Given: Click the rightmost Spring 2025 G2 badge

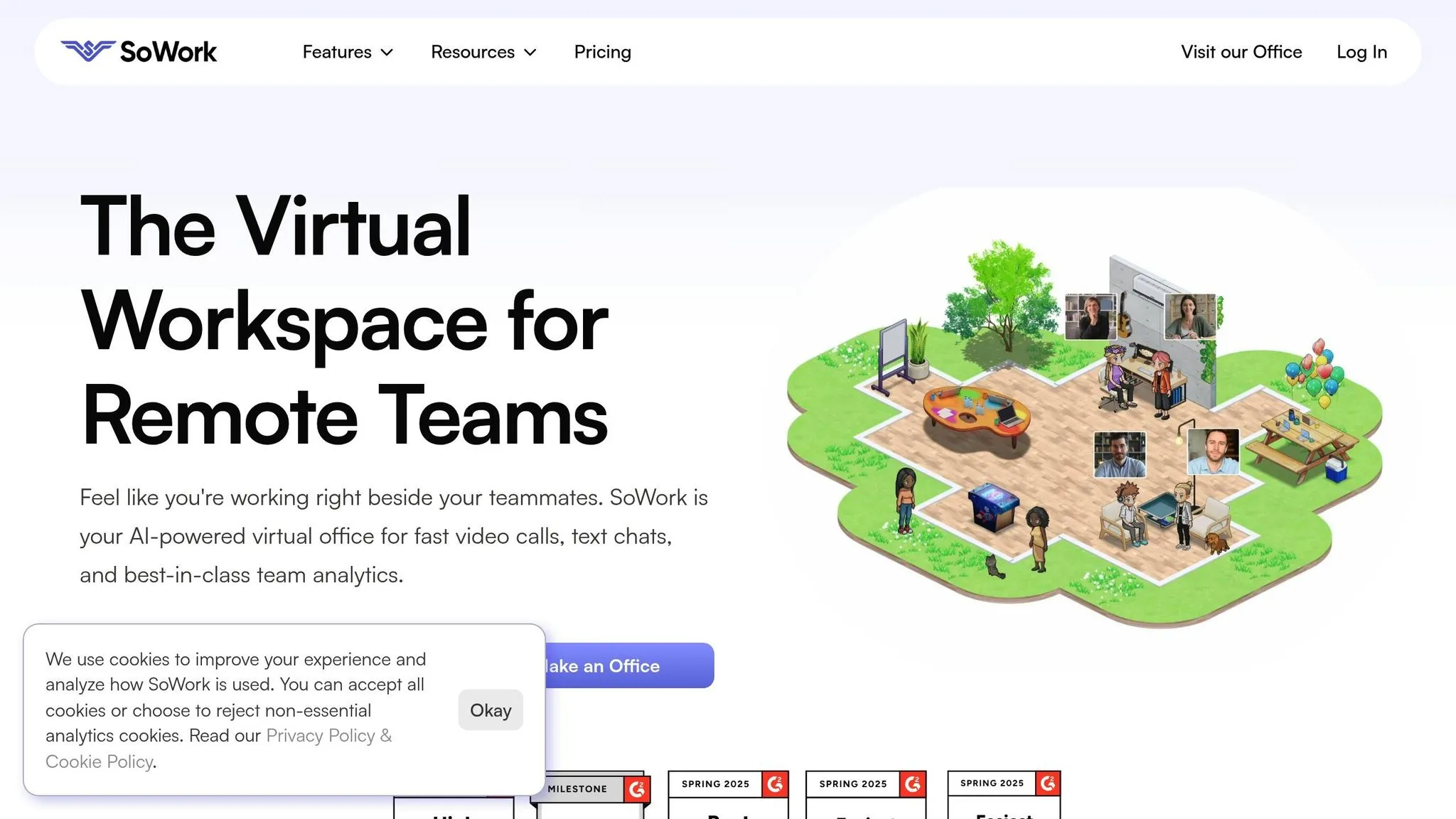Looking at the screenshot, I should coord(1003,794).
